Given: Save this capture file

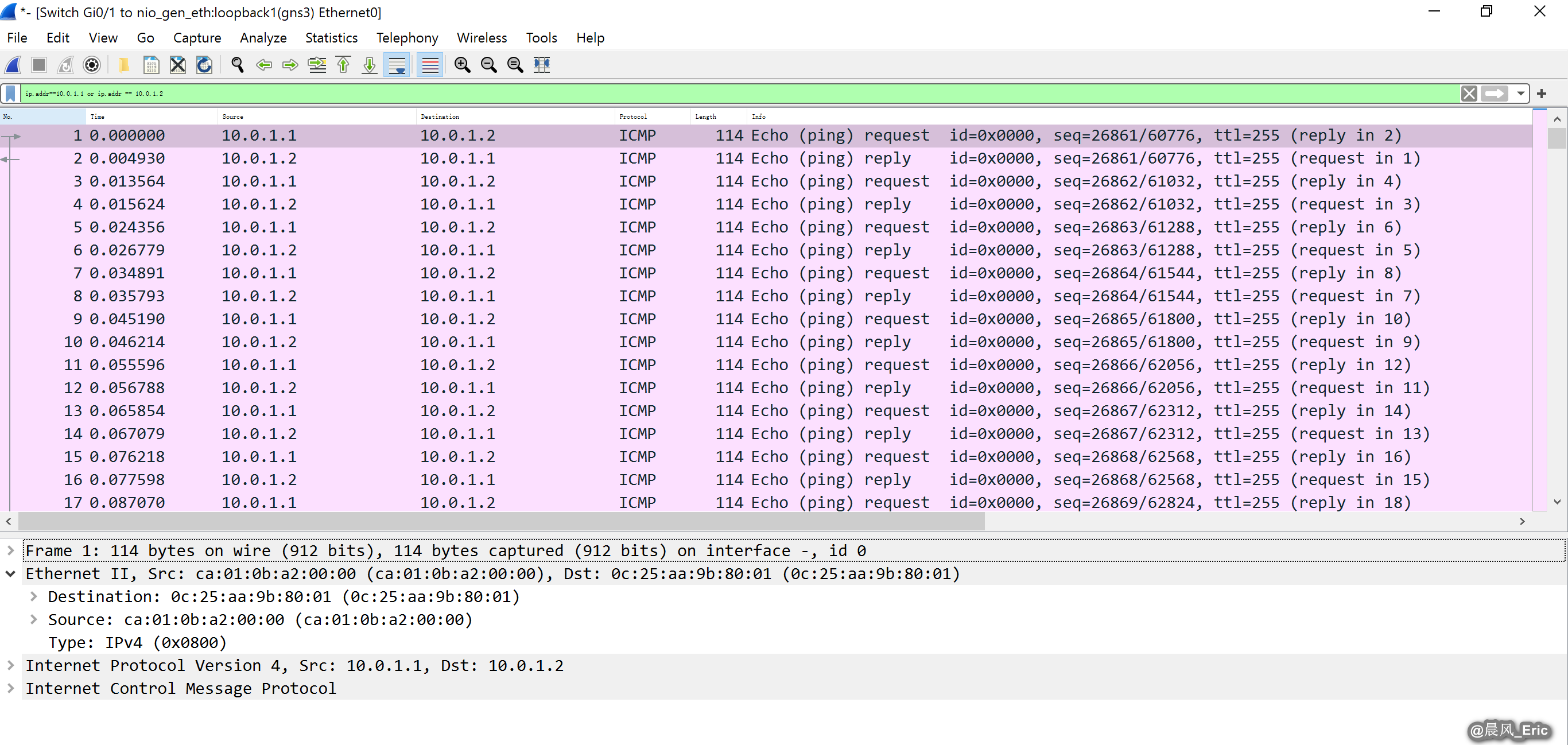Looking at the screenshot, I should tap(151, 64).
